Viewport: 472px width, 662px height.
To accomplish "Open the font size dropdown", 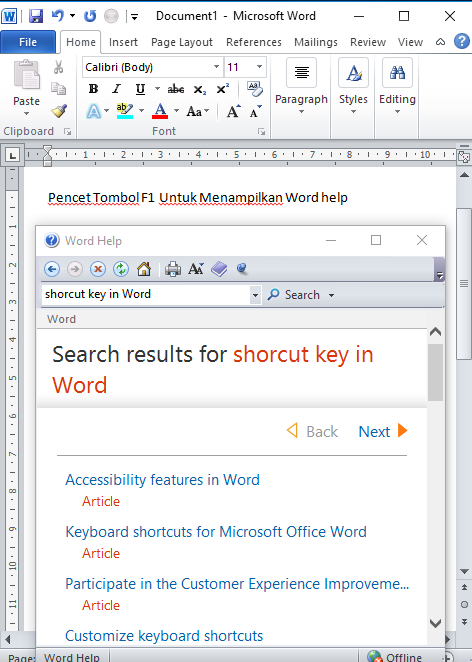I will pyautogui.click(x=259, y=67).
